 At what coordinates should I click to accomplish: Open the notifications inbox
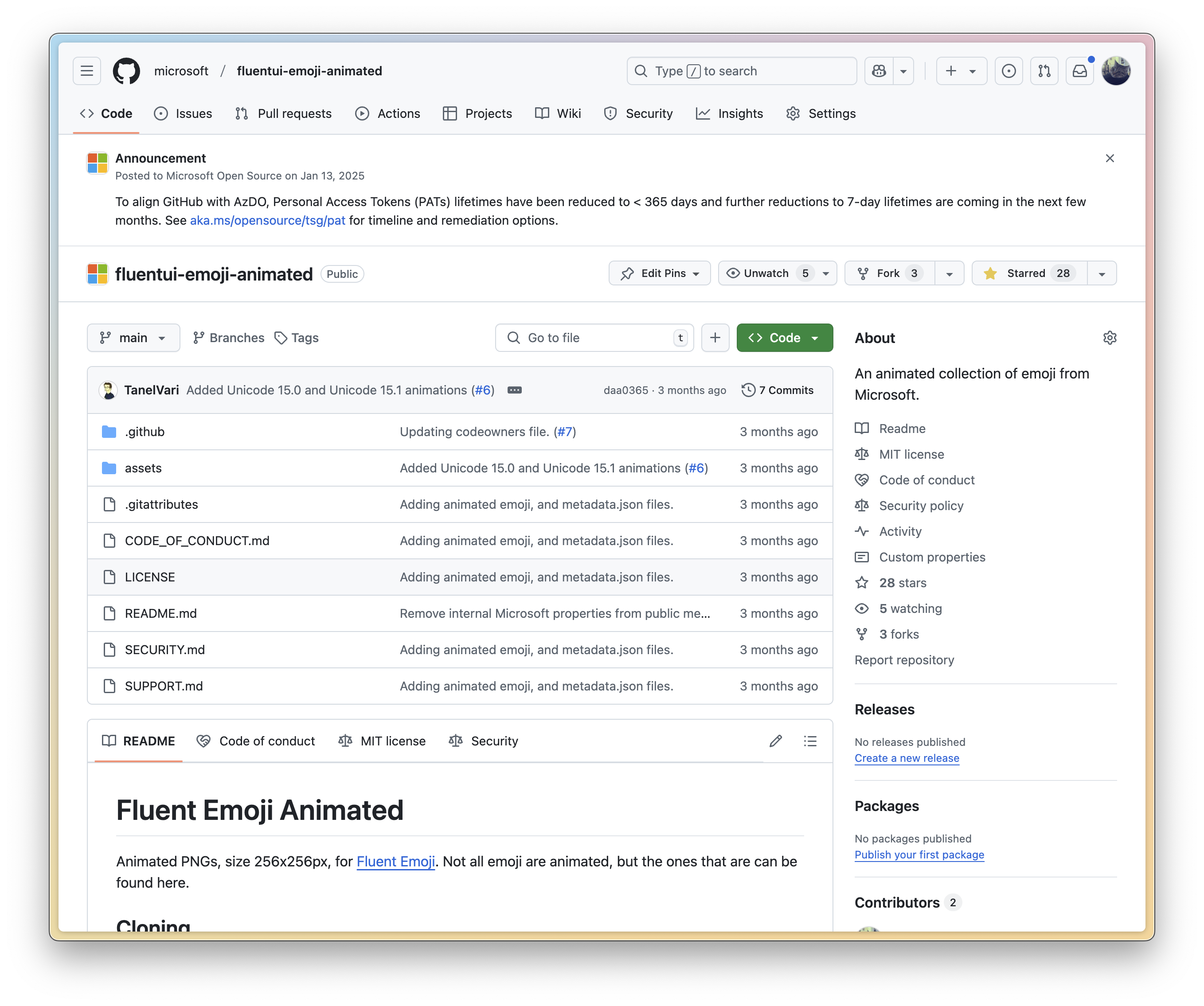[x=1079, y=71]
